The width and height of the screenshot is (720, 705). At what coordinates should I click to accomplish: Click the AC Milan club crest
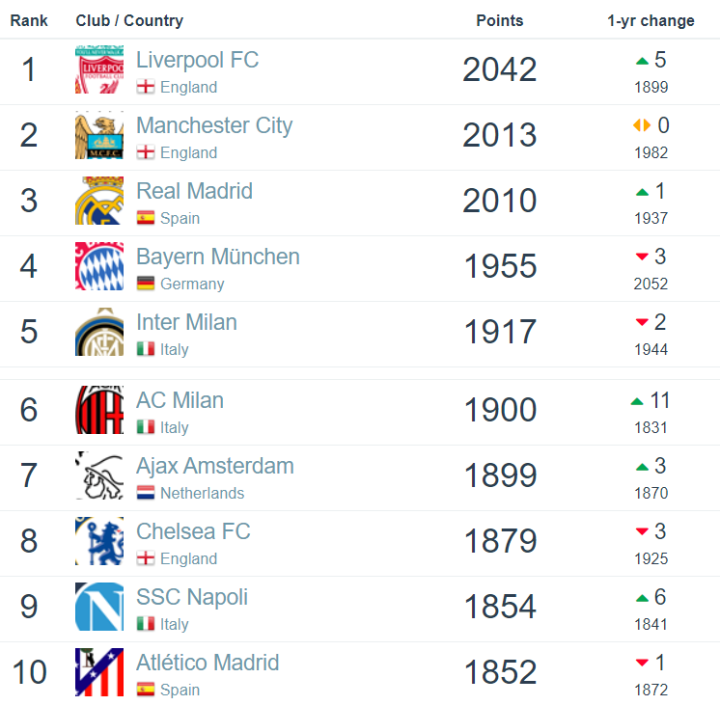click(x=99, y=410)
